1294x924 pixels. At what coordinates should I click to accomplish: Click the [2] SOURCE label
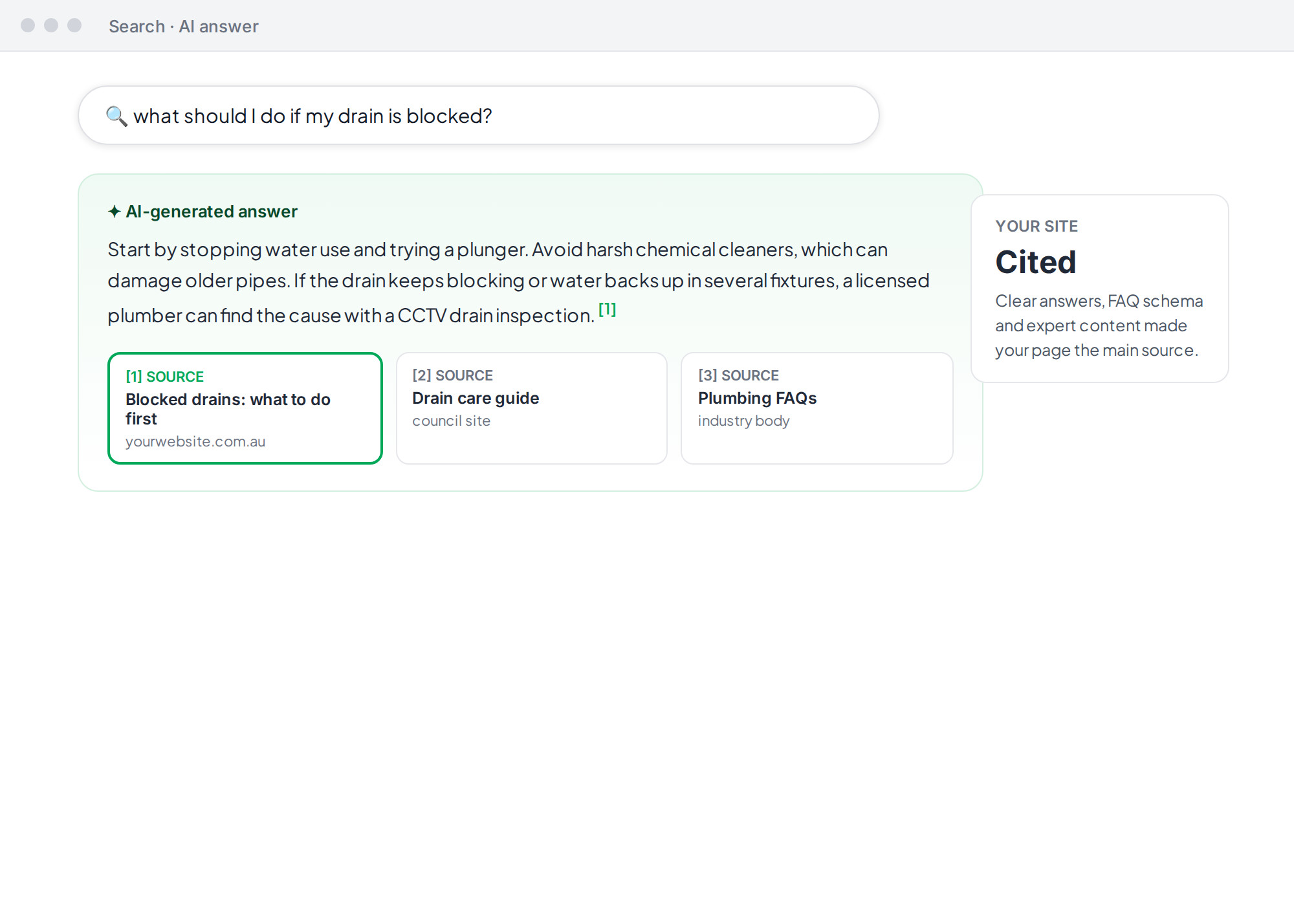tap(452, 375)
